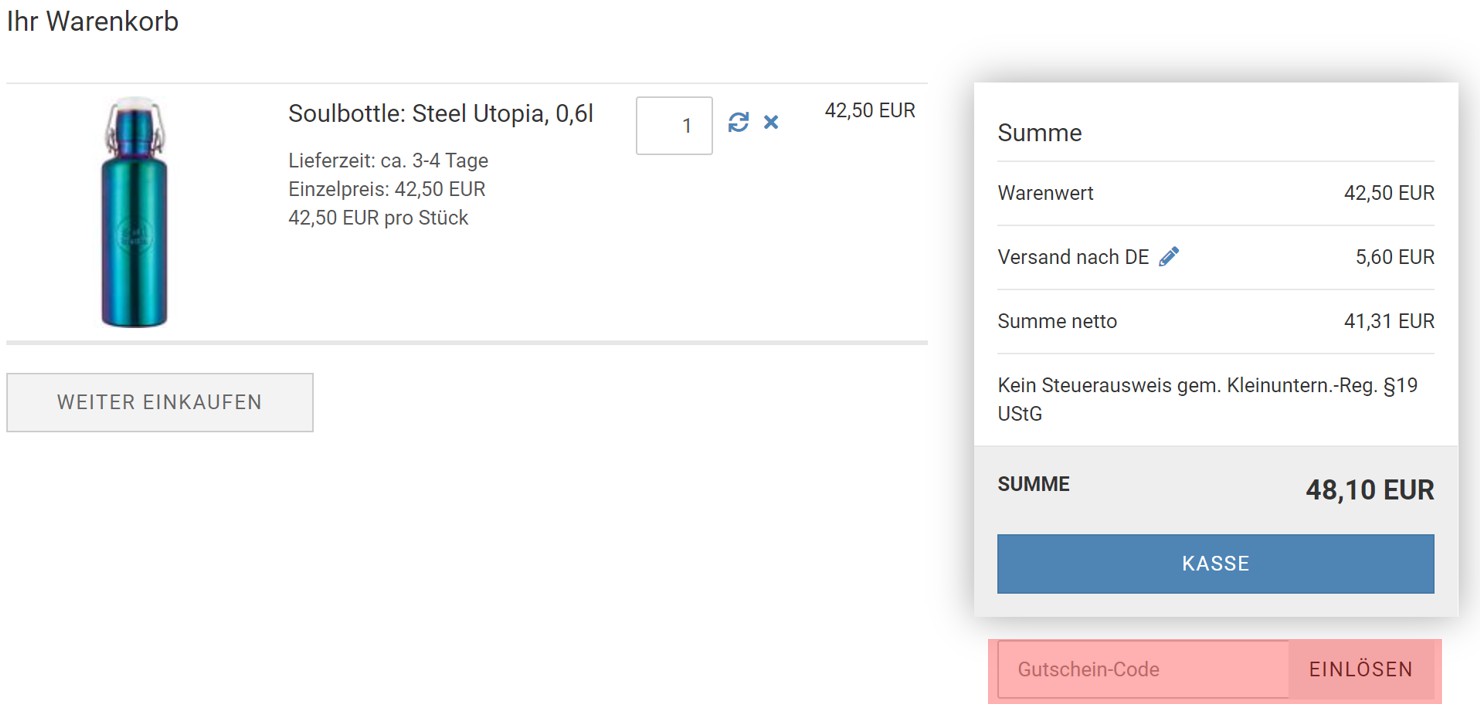Click the bold SUMME label above Kasse
This screenshot has width=1480, height=705.
coord(1034,484)
